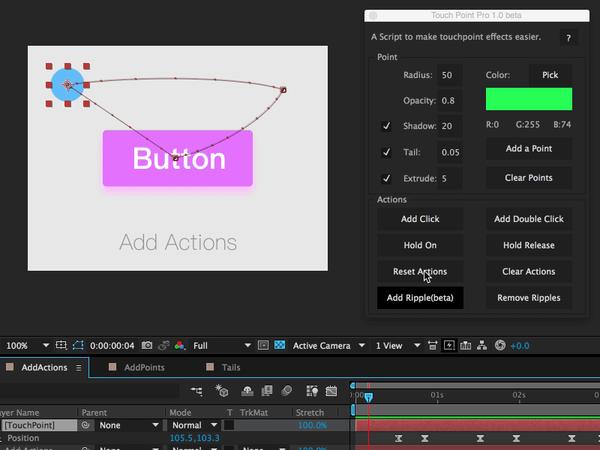600x450 pixels.
Task: Open the Choose grid and guide options icon
Action: [61, 346]
